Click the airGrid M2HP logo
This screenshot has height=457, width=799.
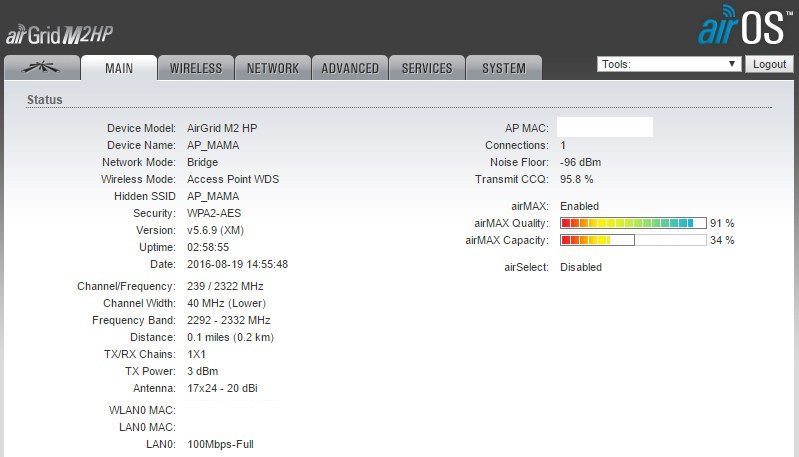(59, 35)
